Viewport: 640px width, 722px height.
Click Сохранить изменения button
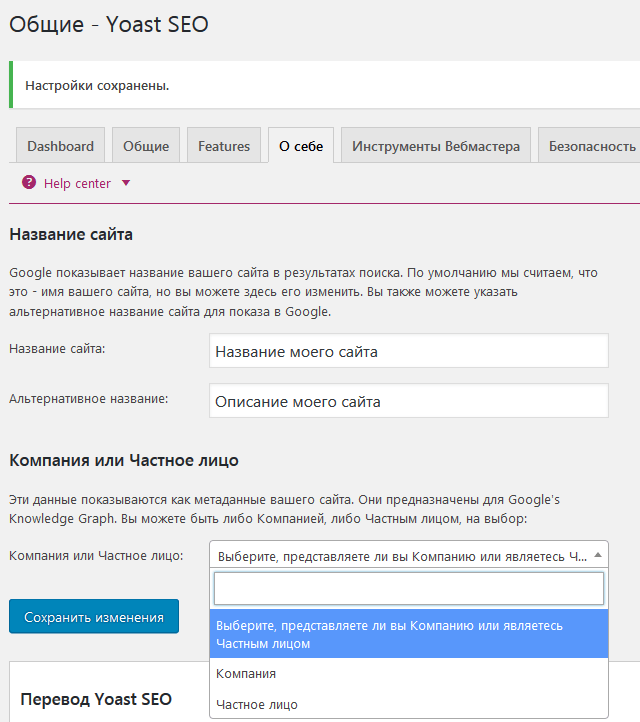(94, 616)
